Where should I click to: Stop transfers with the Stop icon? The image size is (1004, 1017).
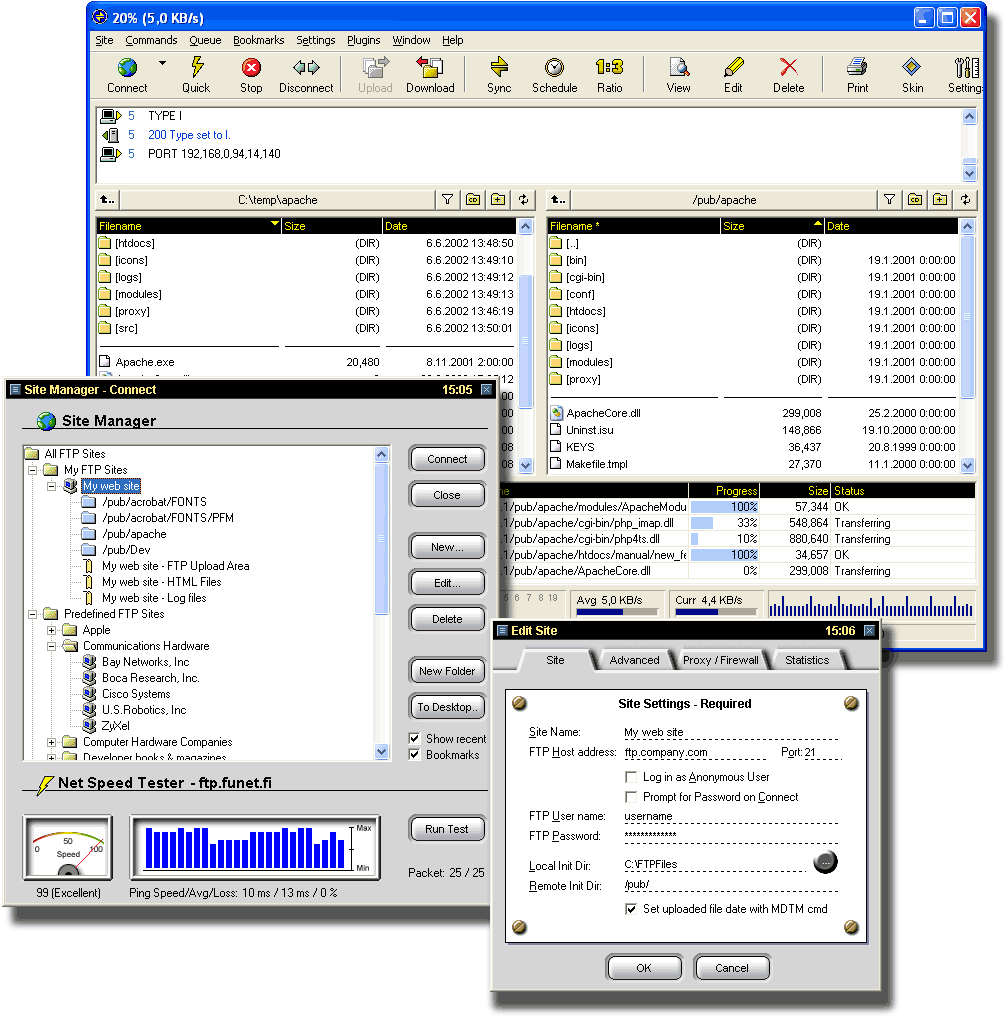251,67
